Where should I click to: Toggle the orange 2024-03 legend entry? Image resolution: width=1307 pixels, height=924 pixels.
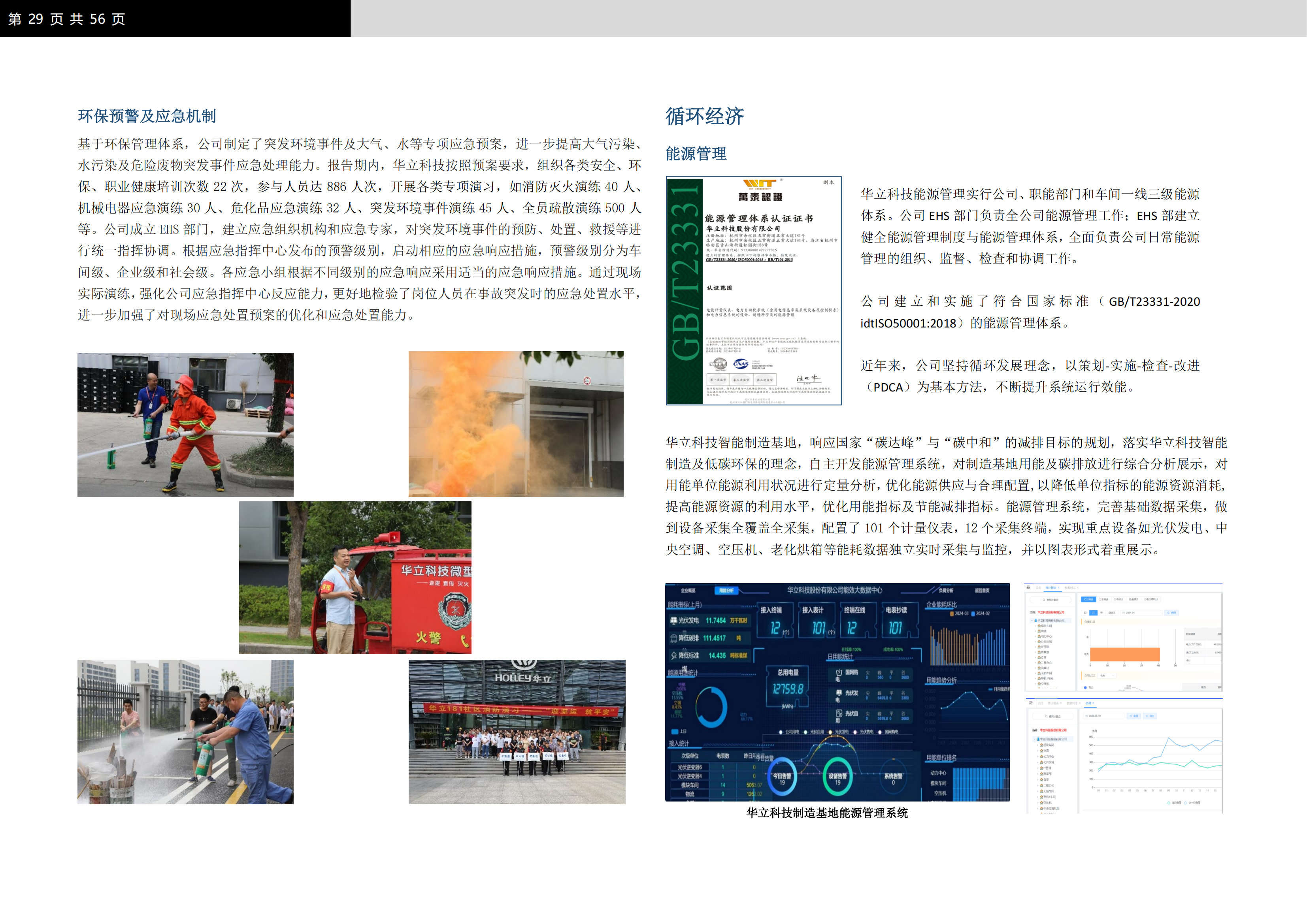(x=952, y=614)
